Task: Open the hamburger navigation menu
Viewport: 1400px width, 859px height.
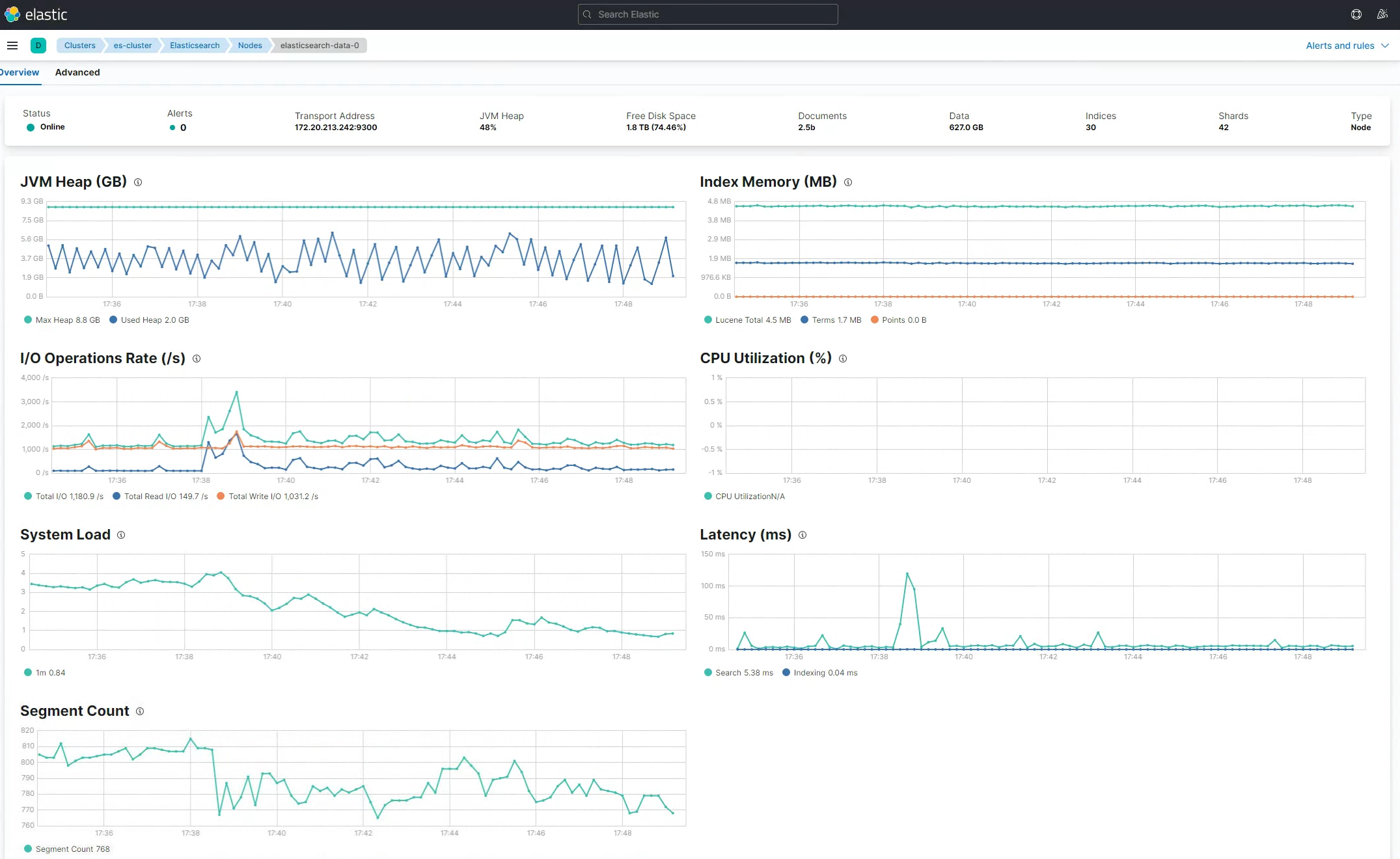Action: [12, 46]
